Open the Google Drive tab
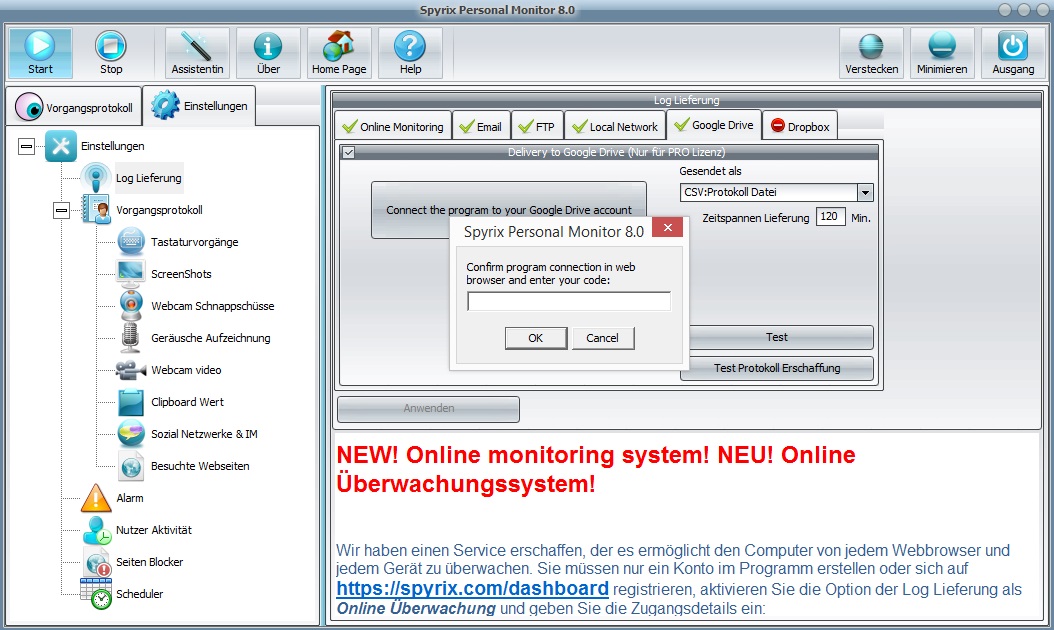 pyautogui.click(x=714, y=125)
